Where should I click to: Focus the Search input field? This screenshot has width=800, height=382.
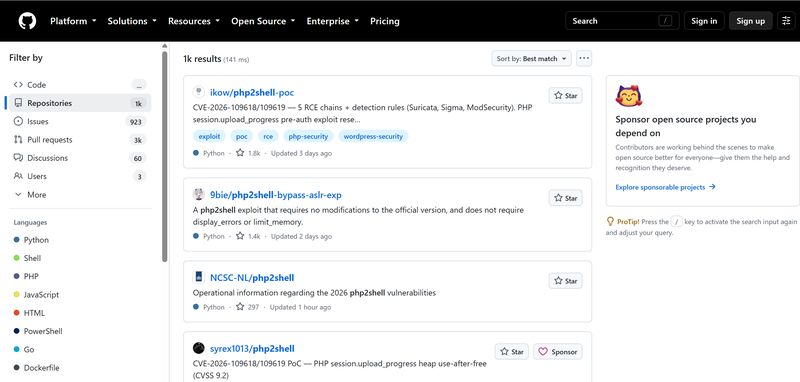tap(622, 21)
